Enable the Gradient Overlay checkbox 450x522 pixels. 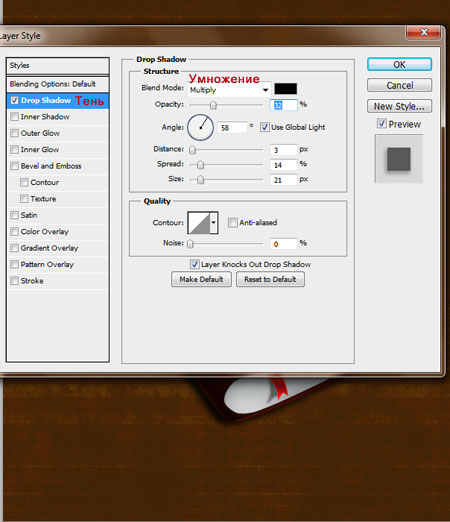pos(14,248)
